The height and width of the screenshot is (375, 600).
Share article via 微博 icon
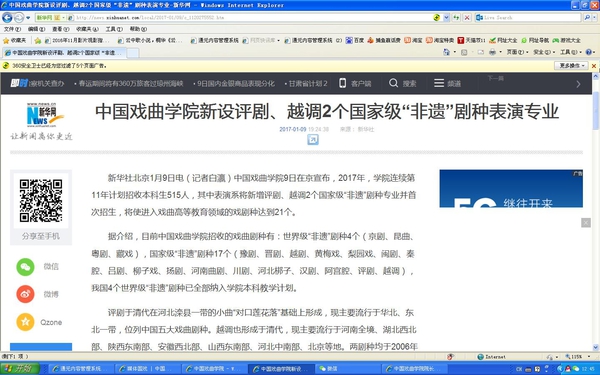pyautogui.click(x=25, y=294)
